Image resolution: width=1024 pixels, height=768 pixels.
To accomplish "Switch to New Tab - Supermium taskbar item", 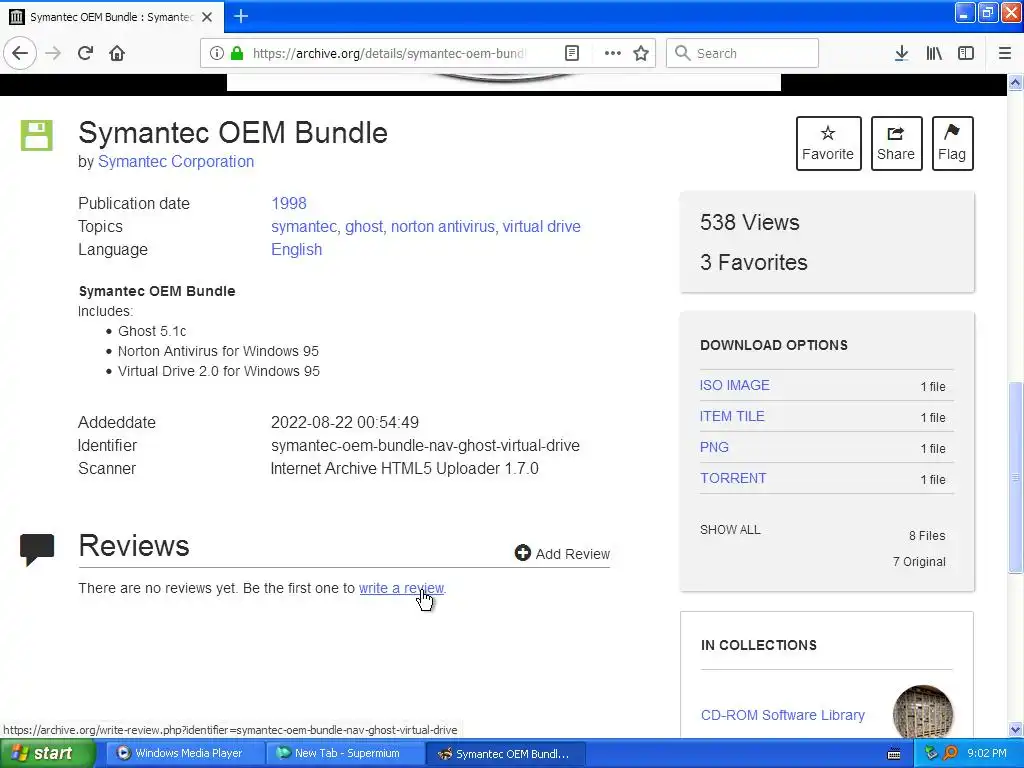I will tap(344, 753).
